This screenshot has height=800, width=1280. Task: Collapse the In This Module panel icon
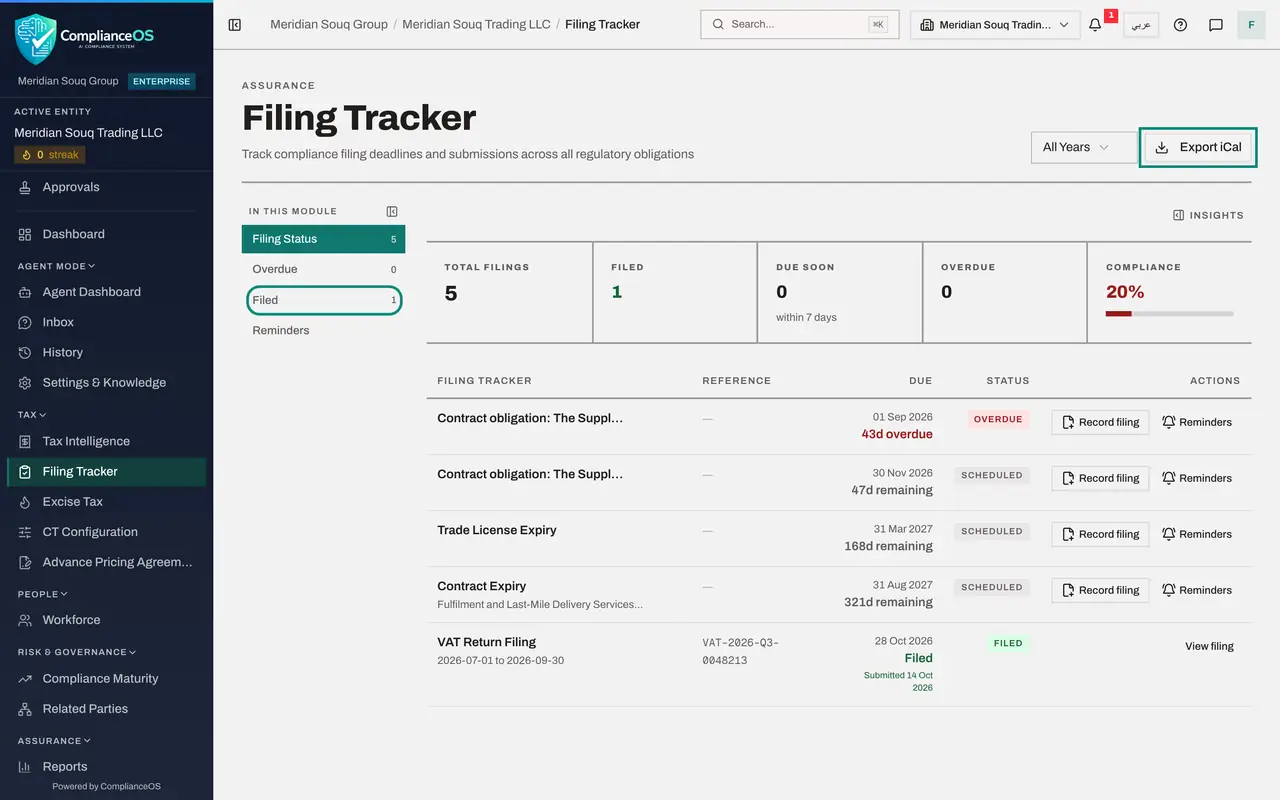point(392,211)
